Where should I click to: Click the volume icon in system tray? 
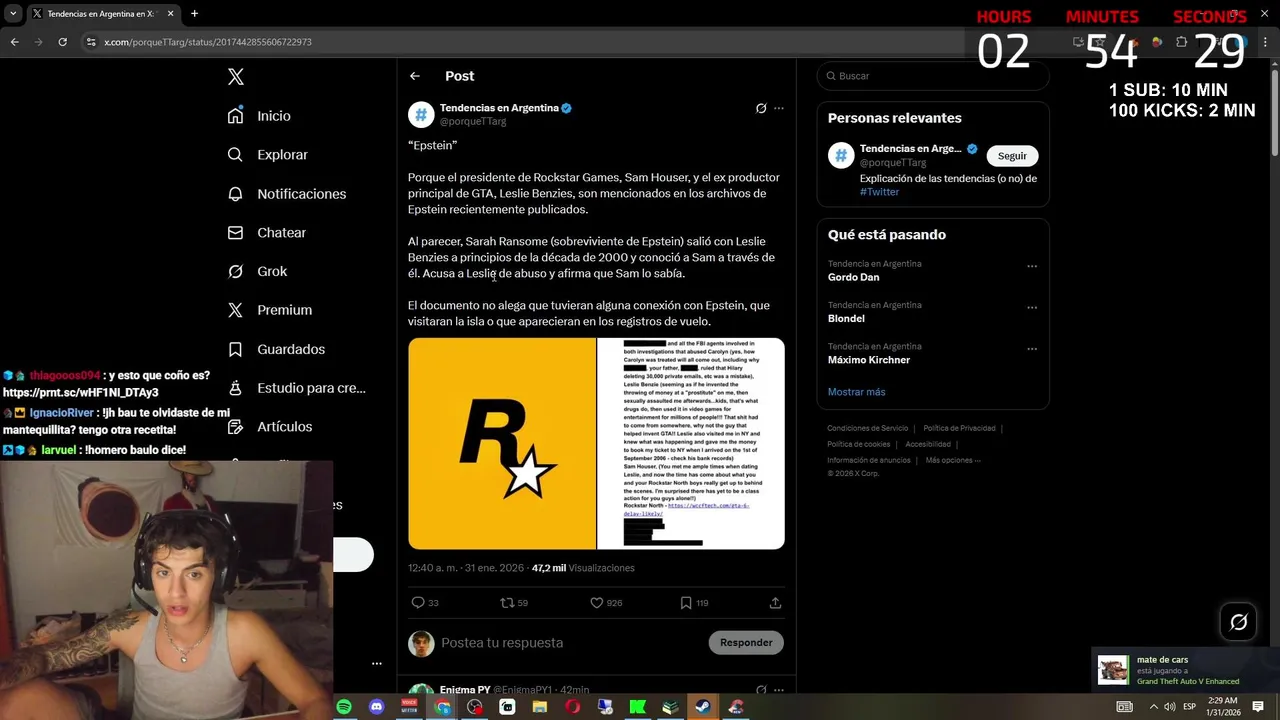[x=1170, y=707]
